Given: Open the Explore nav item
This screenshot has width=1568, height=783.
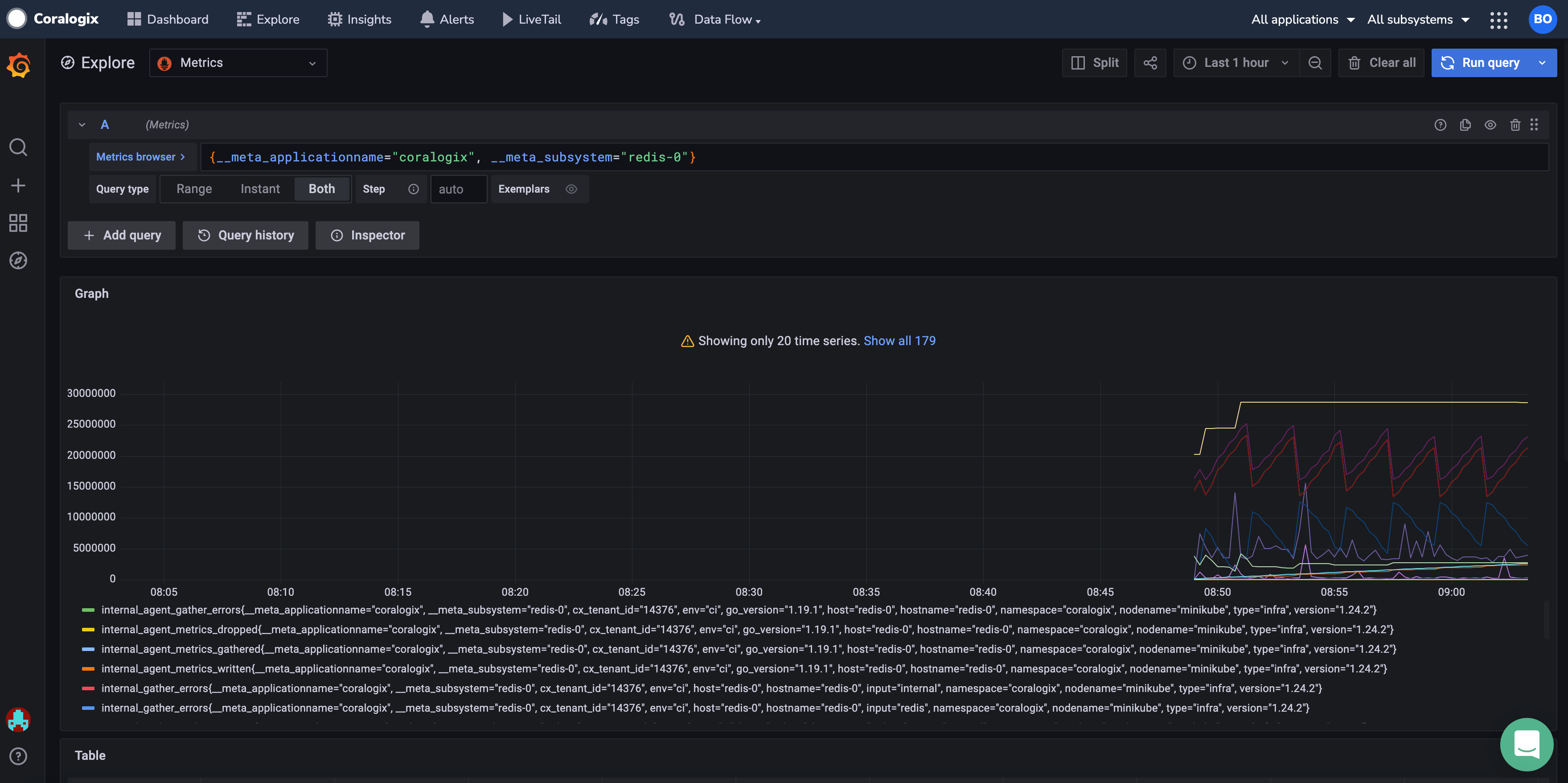Looking at the screenshot, I should tap(268, 20).
